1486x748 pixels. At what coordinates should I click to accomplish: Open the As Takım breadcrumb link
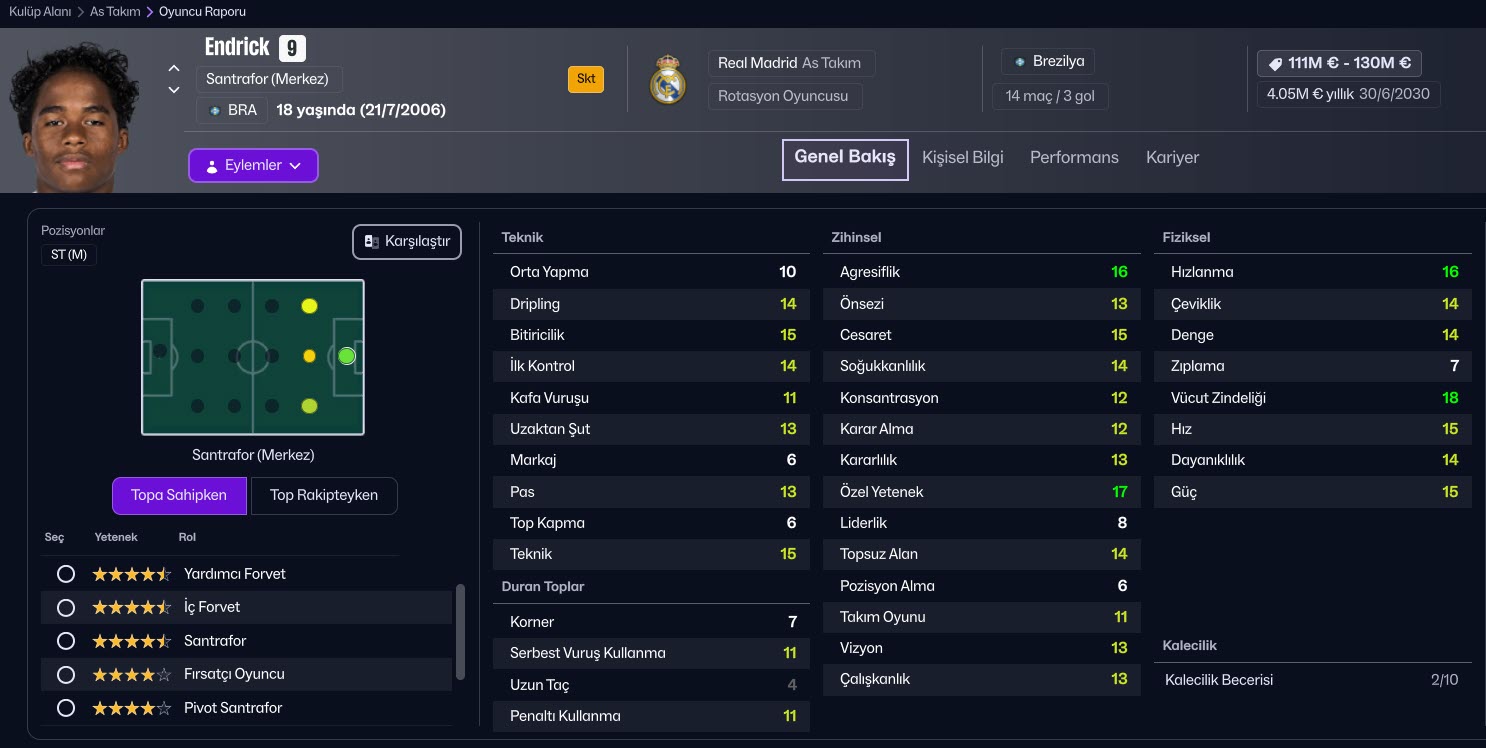point(115,12)
